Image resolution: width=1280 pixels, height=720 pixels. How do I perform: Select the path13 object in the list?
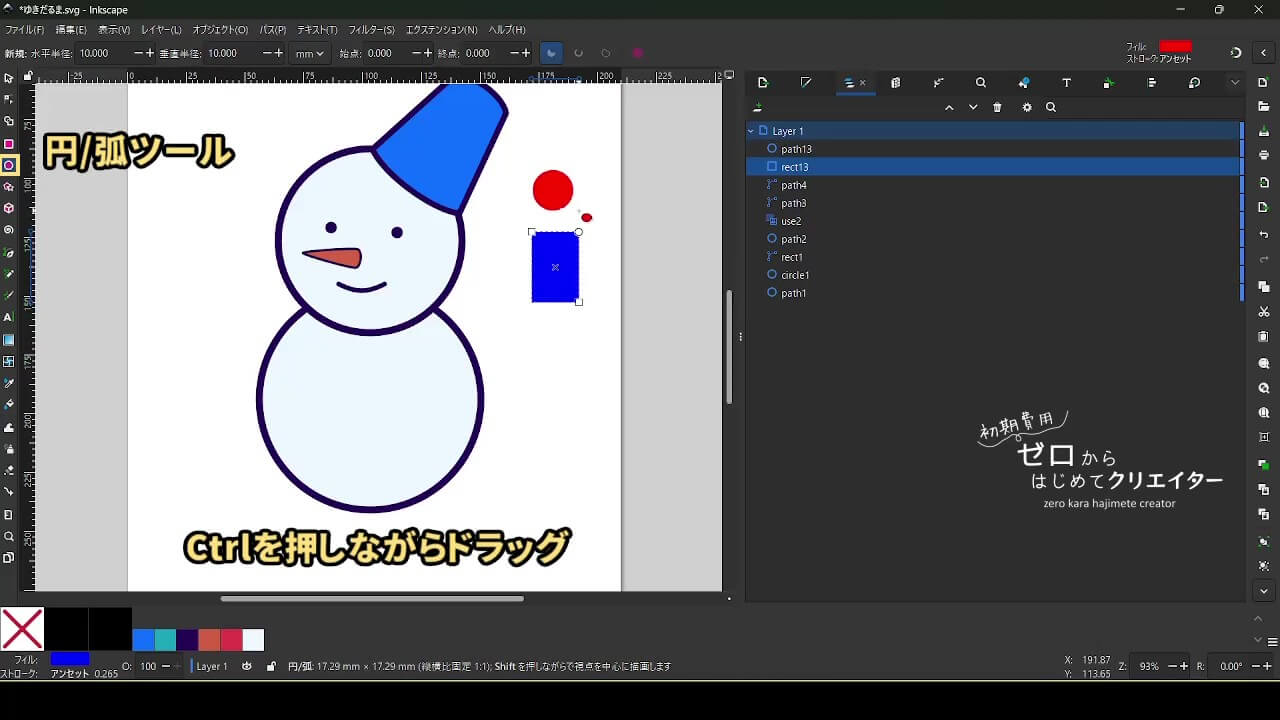[796, 149]
